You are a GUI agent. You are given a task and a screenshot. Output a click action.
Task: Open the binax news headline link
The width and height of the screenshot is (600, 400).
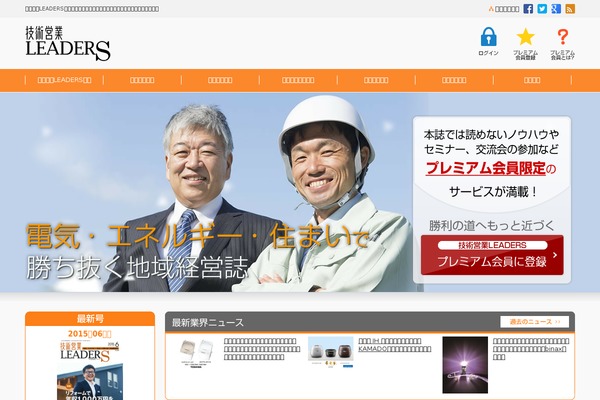(531, 349)
